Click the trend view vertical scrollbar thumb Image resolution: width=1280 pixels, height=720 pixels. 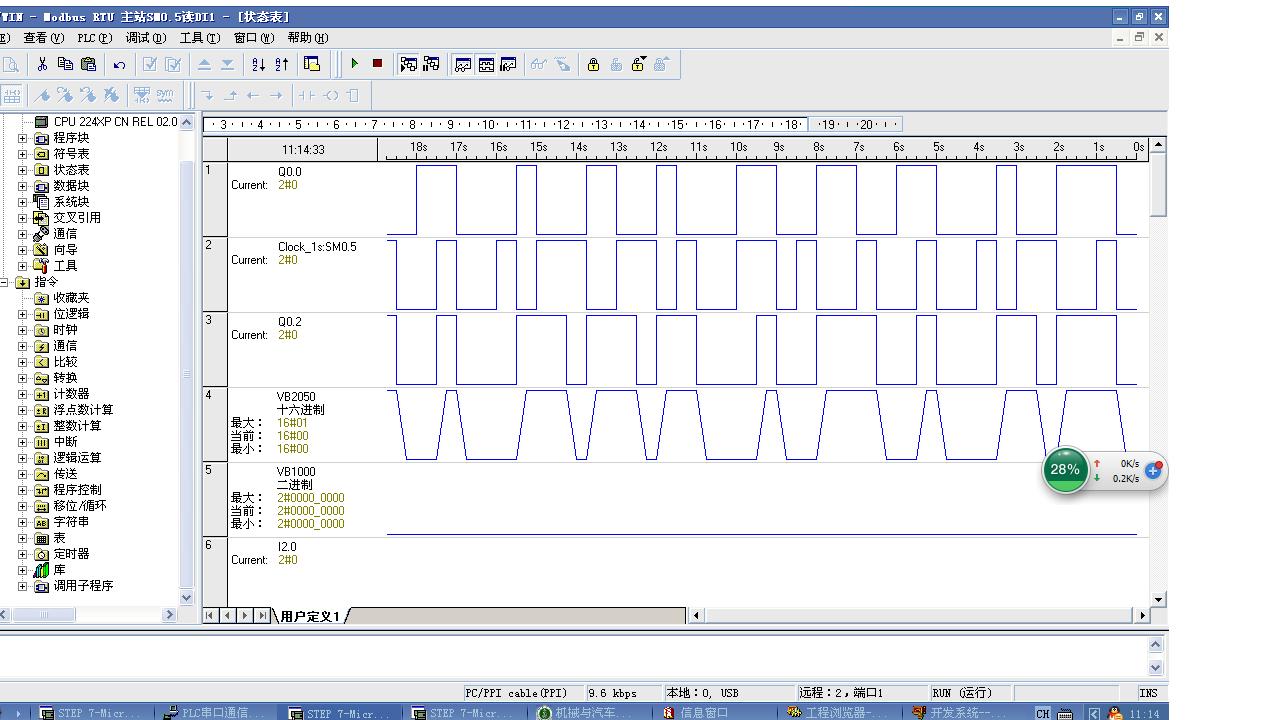(x=1158, y=185)
